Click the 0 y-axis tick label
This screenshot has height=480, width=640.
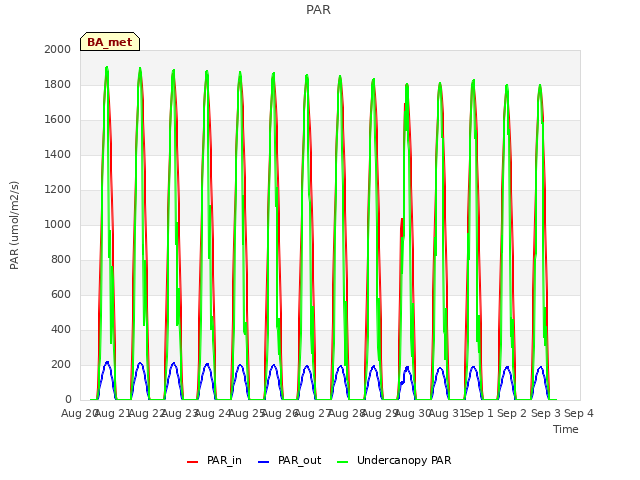pos(68,400)
